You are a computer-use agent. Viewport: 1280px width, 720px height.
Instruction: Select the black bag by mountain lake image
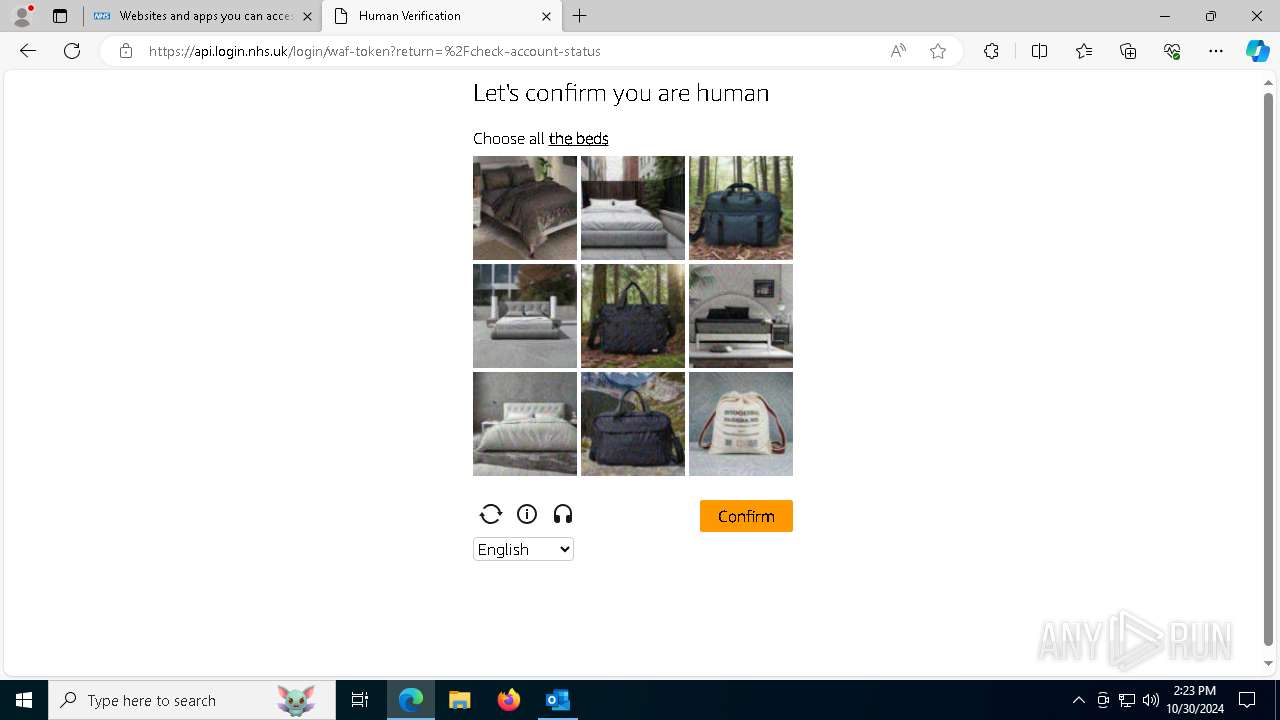[633, 424]
